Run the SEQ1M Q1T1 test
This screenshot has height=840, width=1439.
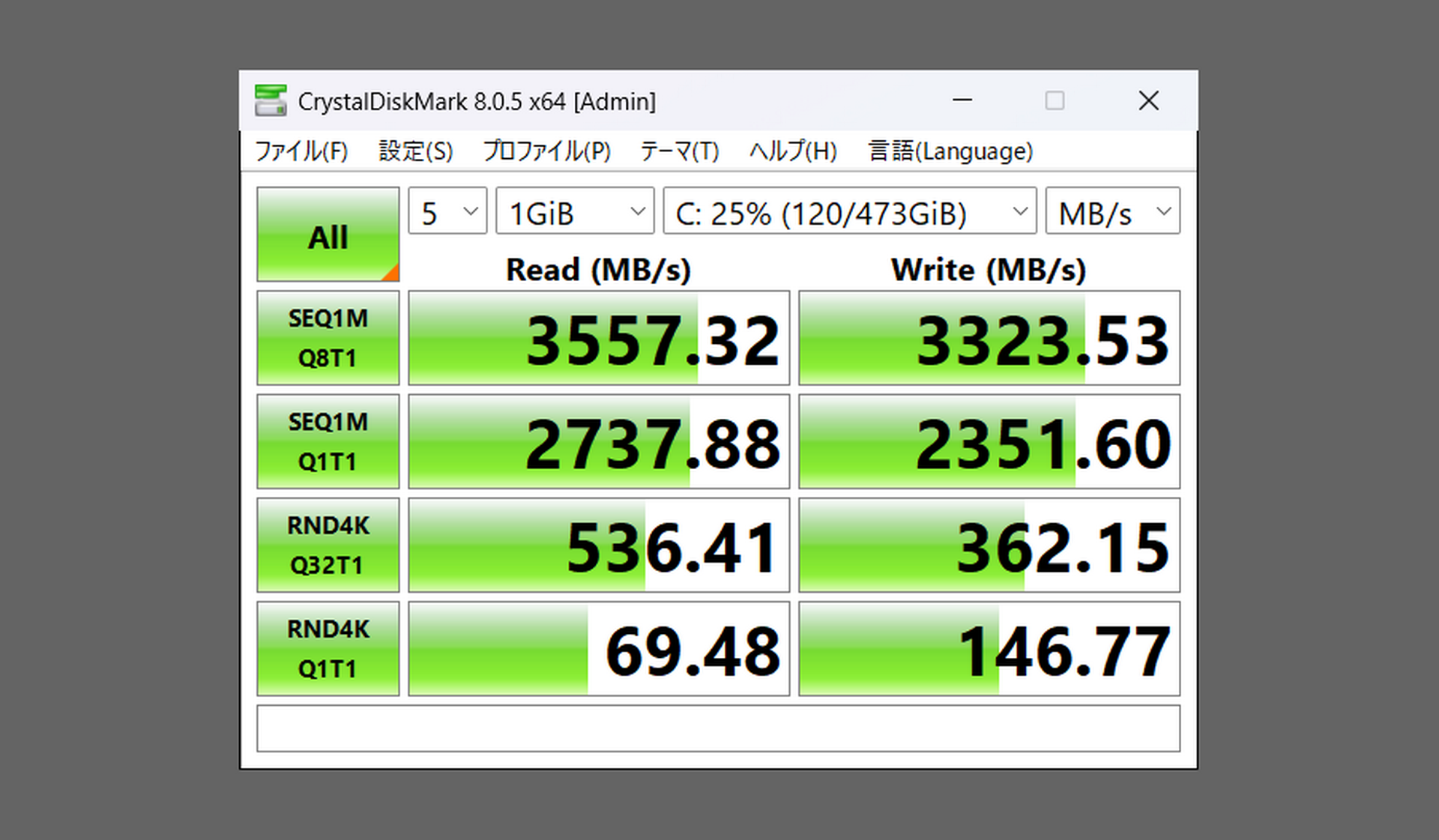pos(328,441)
